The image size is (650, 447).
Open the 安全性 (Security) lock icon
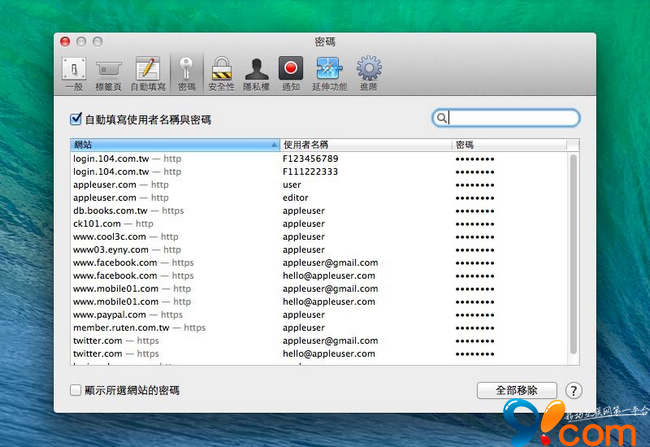coord(222,72)
